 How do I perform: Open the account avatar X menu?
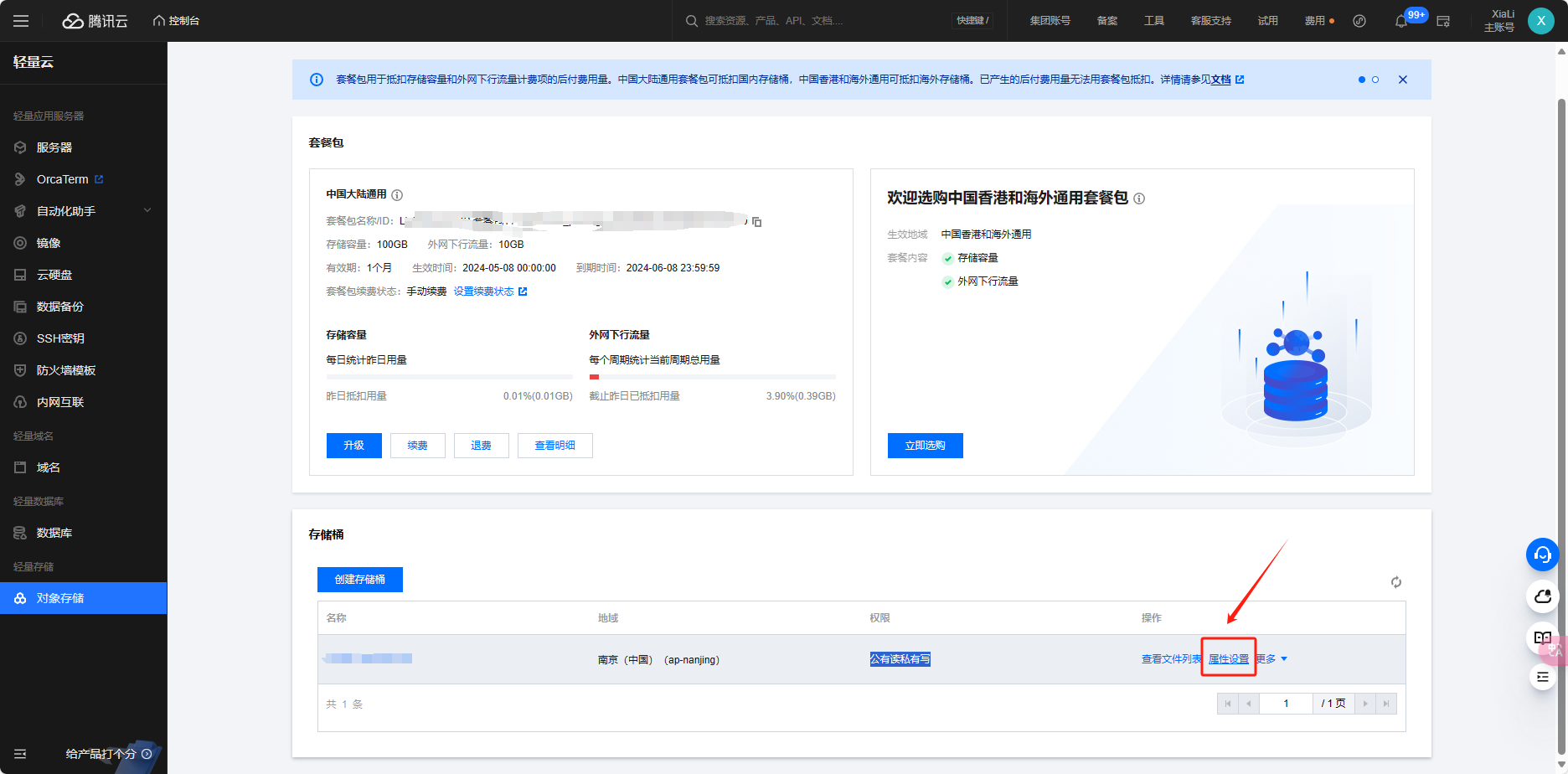coord(1541,21)
